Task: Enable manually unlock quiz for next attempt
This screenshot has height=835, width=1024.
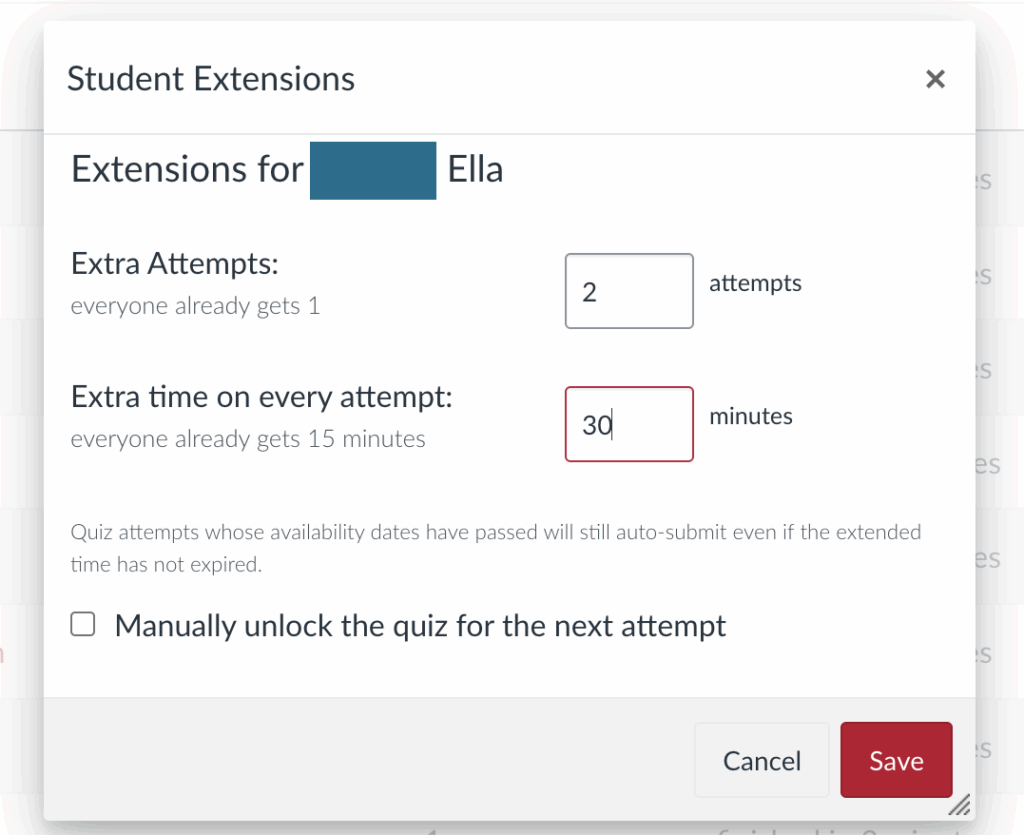Action: pos(82,624)
